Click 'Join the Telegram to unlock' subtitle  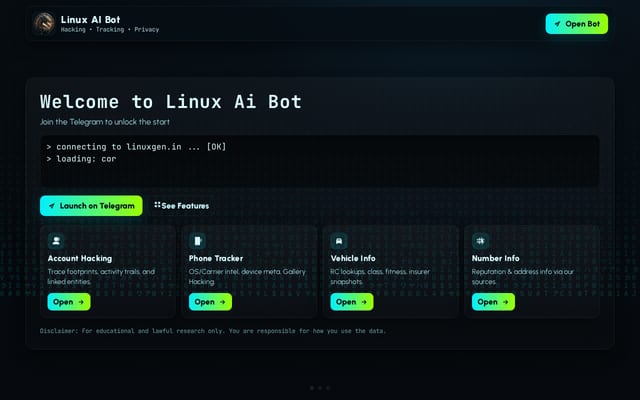click(x=105, y=122)
